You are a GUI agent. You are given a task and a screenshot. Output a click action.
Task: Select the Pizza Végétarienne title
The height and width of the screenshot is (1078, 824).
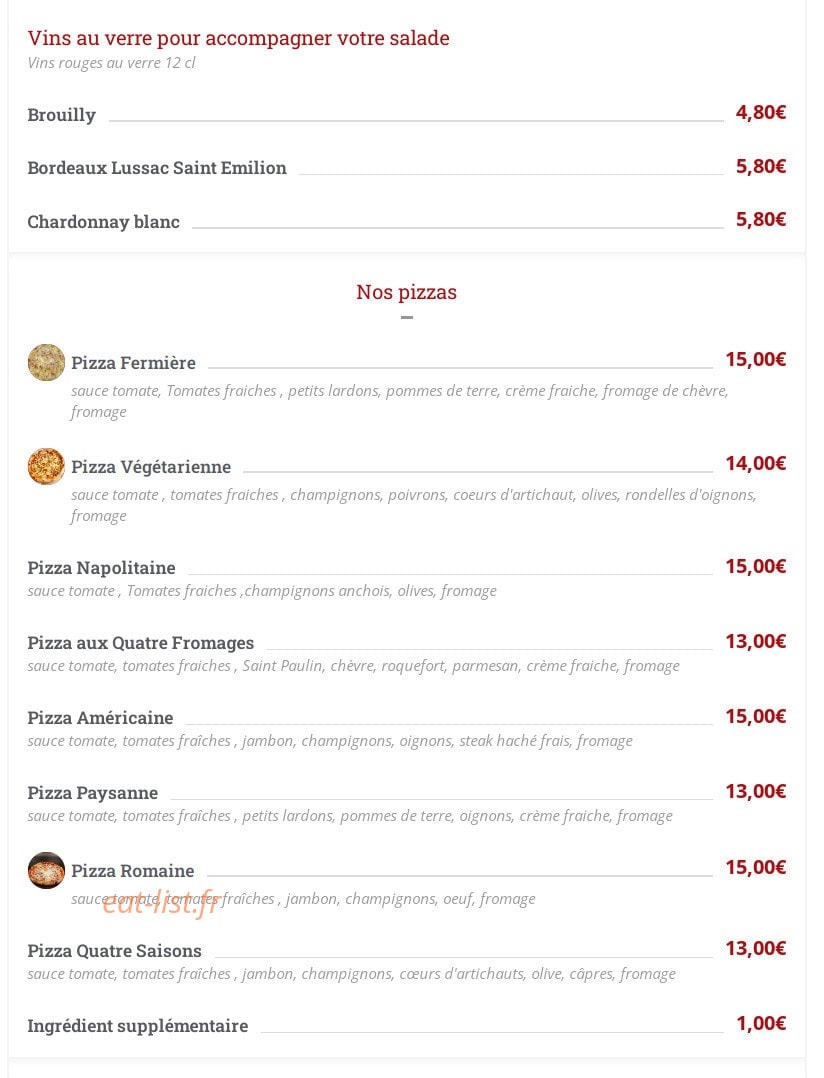[x=151, y=467]
